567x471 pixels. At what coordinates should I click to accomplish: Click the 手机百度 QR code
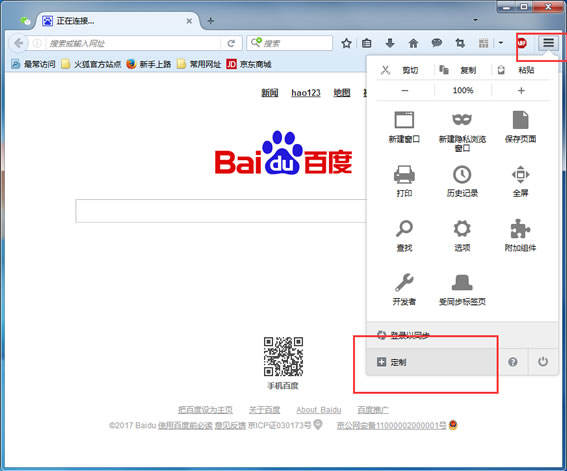point(283,357)
